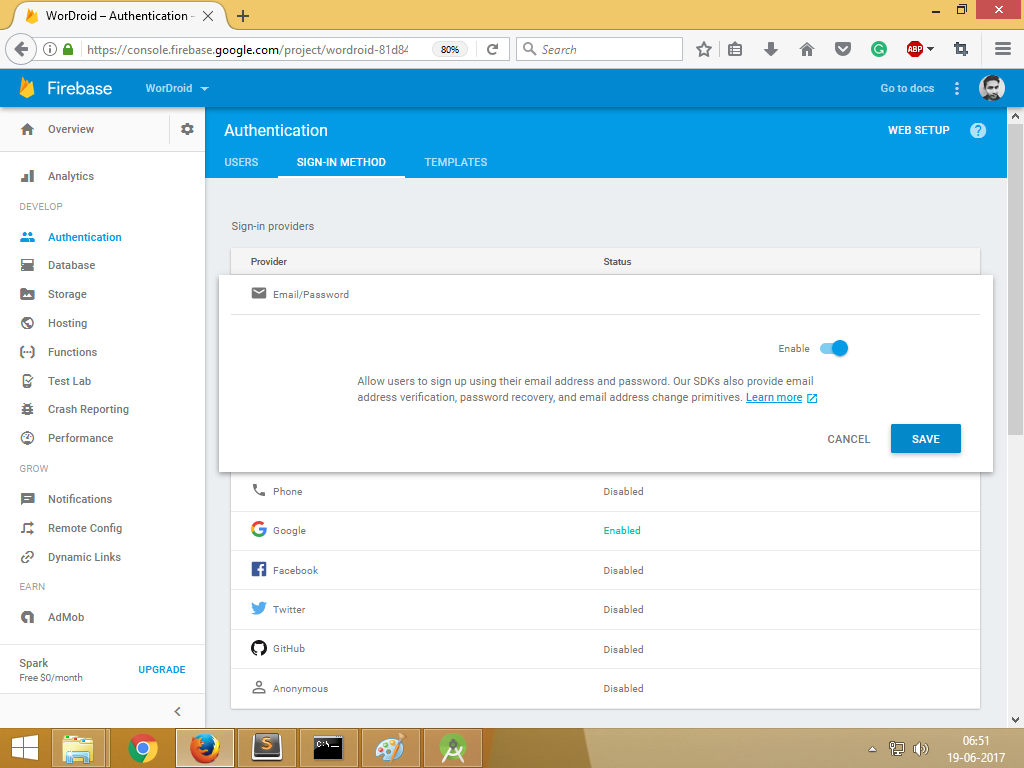Click the Save button
Image resolution: width=1024 pixels, height=768 pixels.
pos(925,439)
